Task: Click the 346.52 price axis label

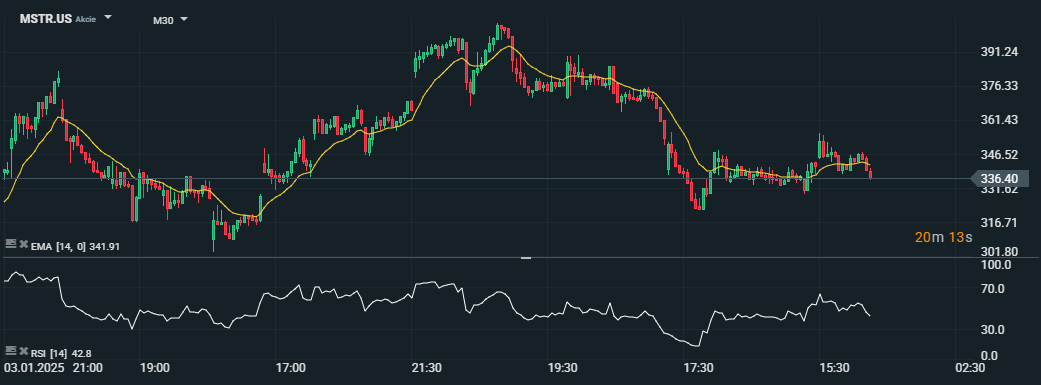Action: coord(1000,155)
